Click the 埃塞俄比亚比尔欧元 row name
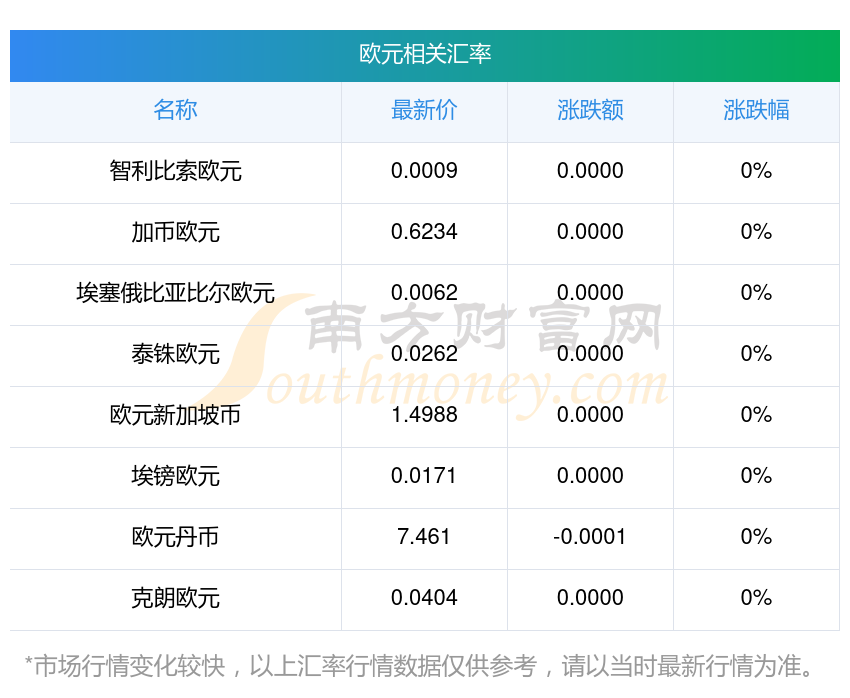The height and width of the screenshot is (698, 850). click(x=176, y=293)
